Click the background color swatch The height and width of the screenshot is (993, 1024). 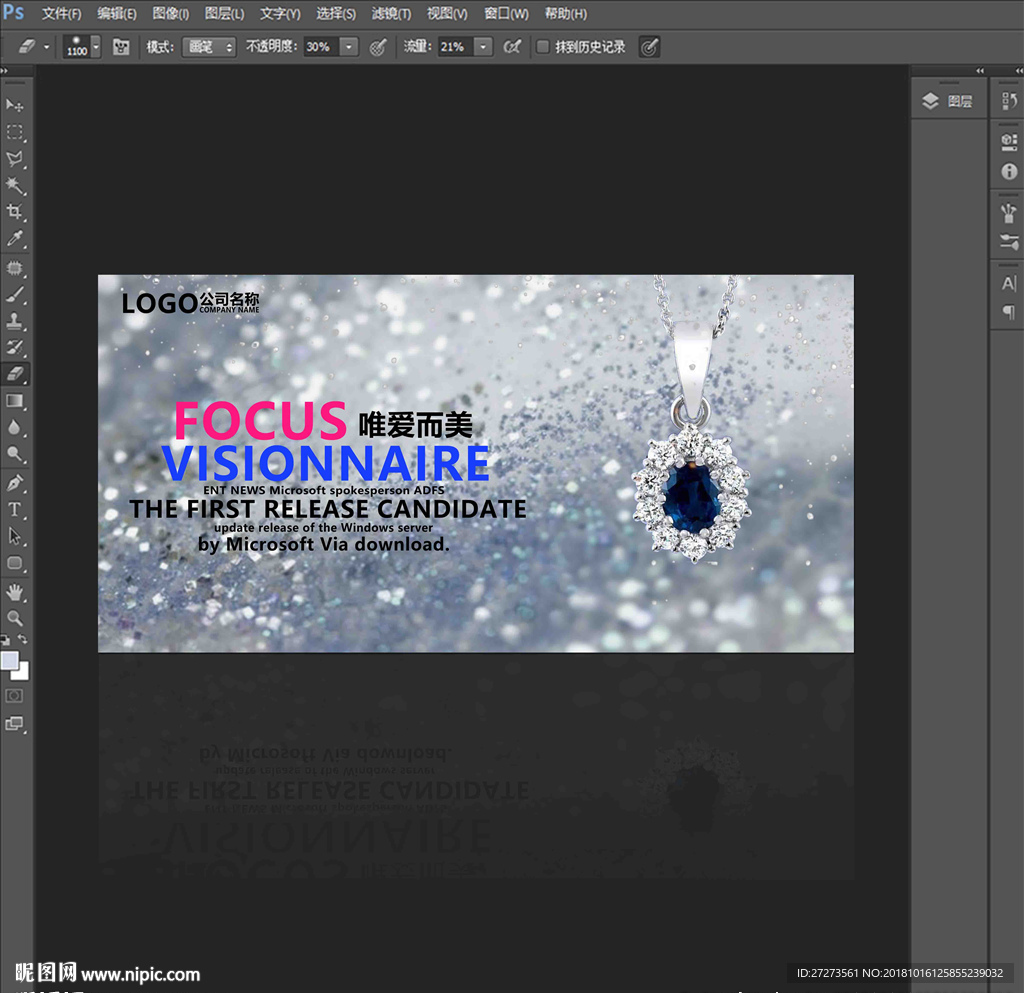23,673
